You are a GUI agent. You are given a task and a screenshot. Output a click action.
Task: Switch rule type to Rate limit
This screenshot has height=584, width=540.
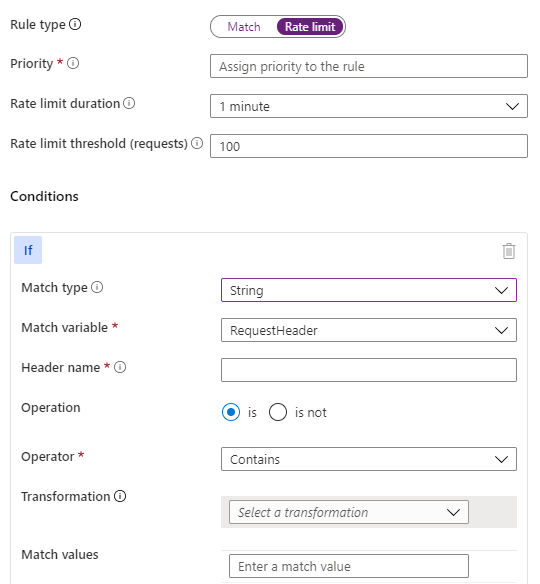click(x=310, y=27)
